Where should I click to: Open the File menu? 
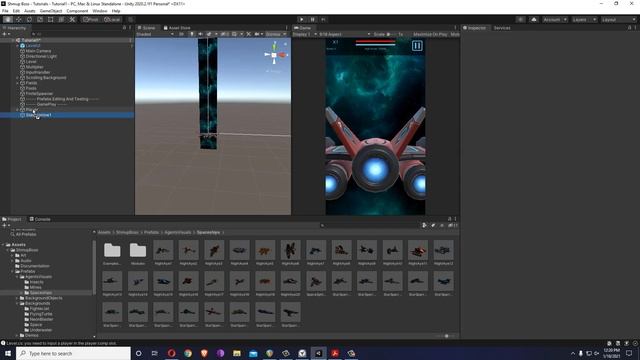5,11
